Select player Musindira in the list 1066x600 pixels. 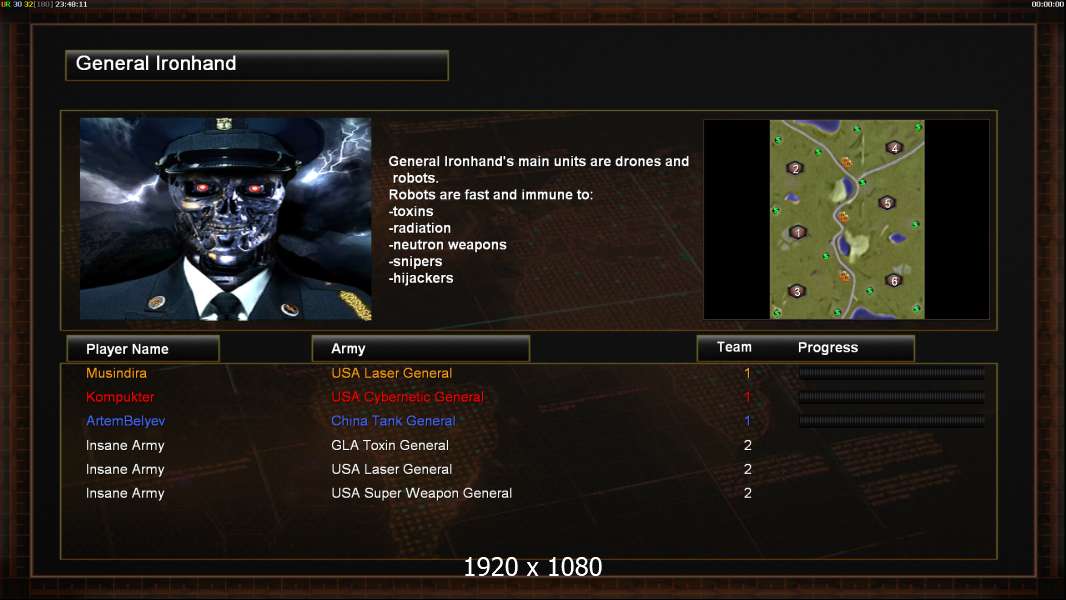click(116, 373)
